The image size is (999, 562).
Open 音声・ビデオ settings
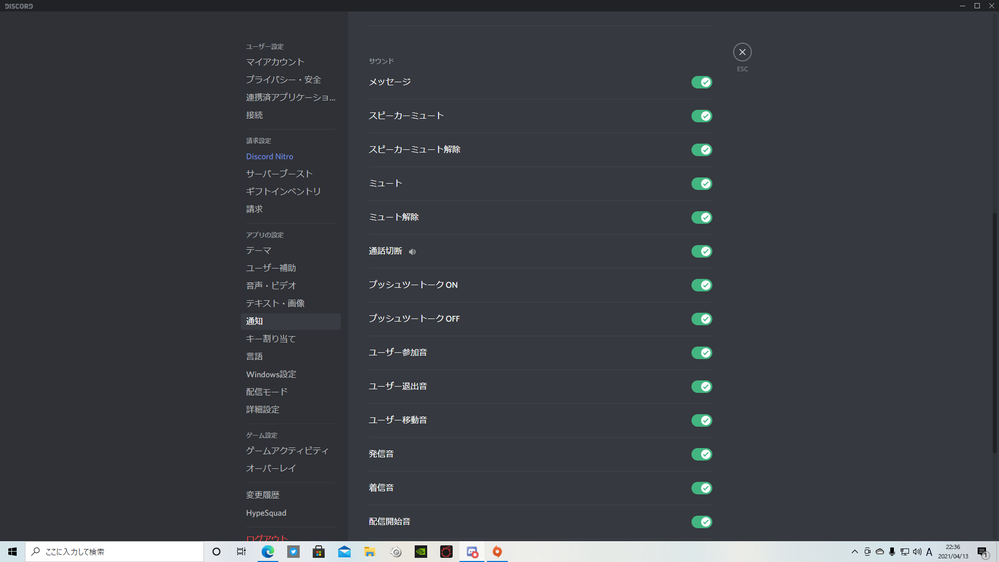(x=291, y=285)
